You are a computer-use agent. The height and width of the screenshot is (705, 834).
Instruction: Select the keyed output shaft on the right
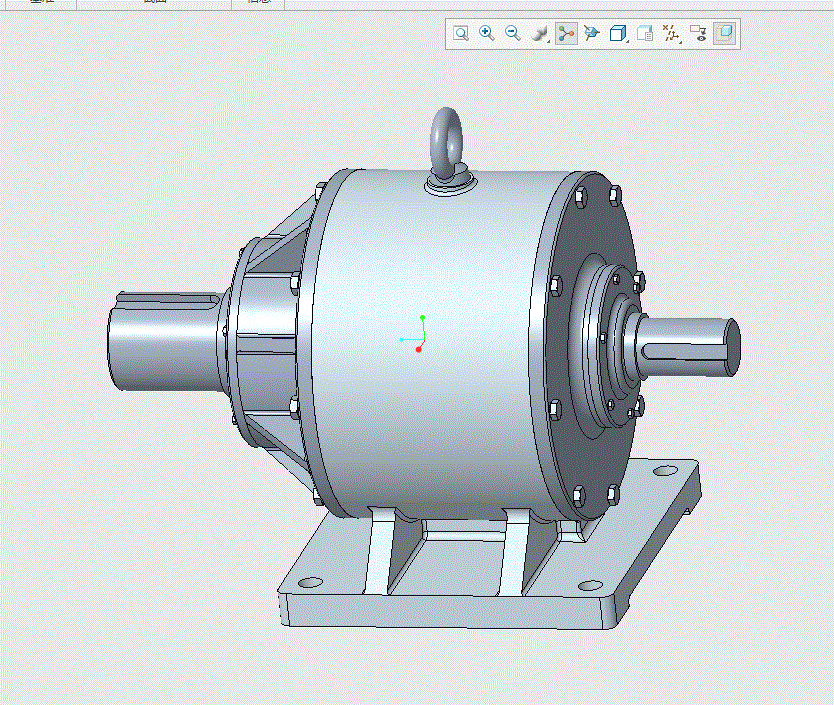tap(689, 346)
